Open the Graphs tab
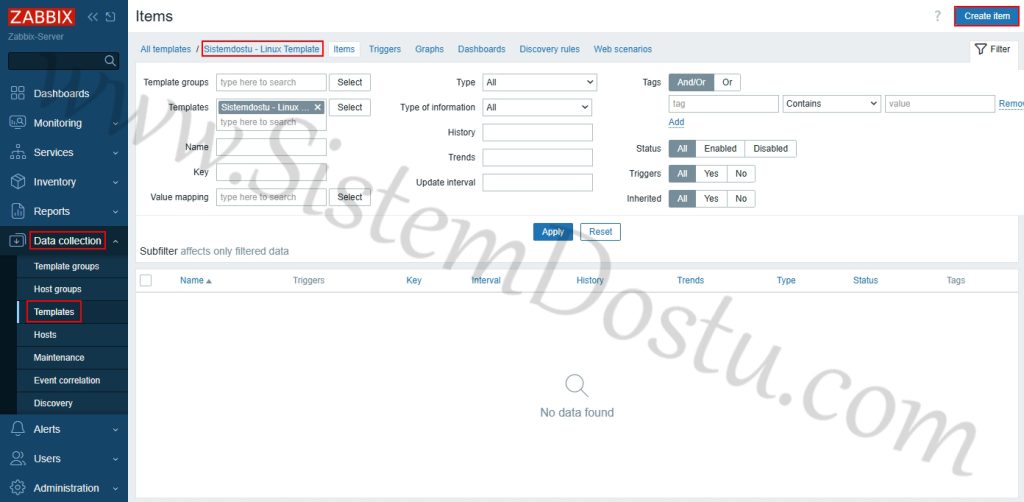 point(429,49)
